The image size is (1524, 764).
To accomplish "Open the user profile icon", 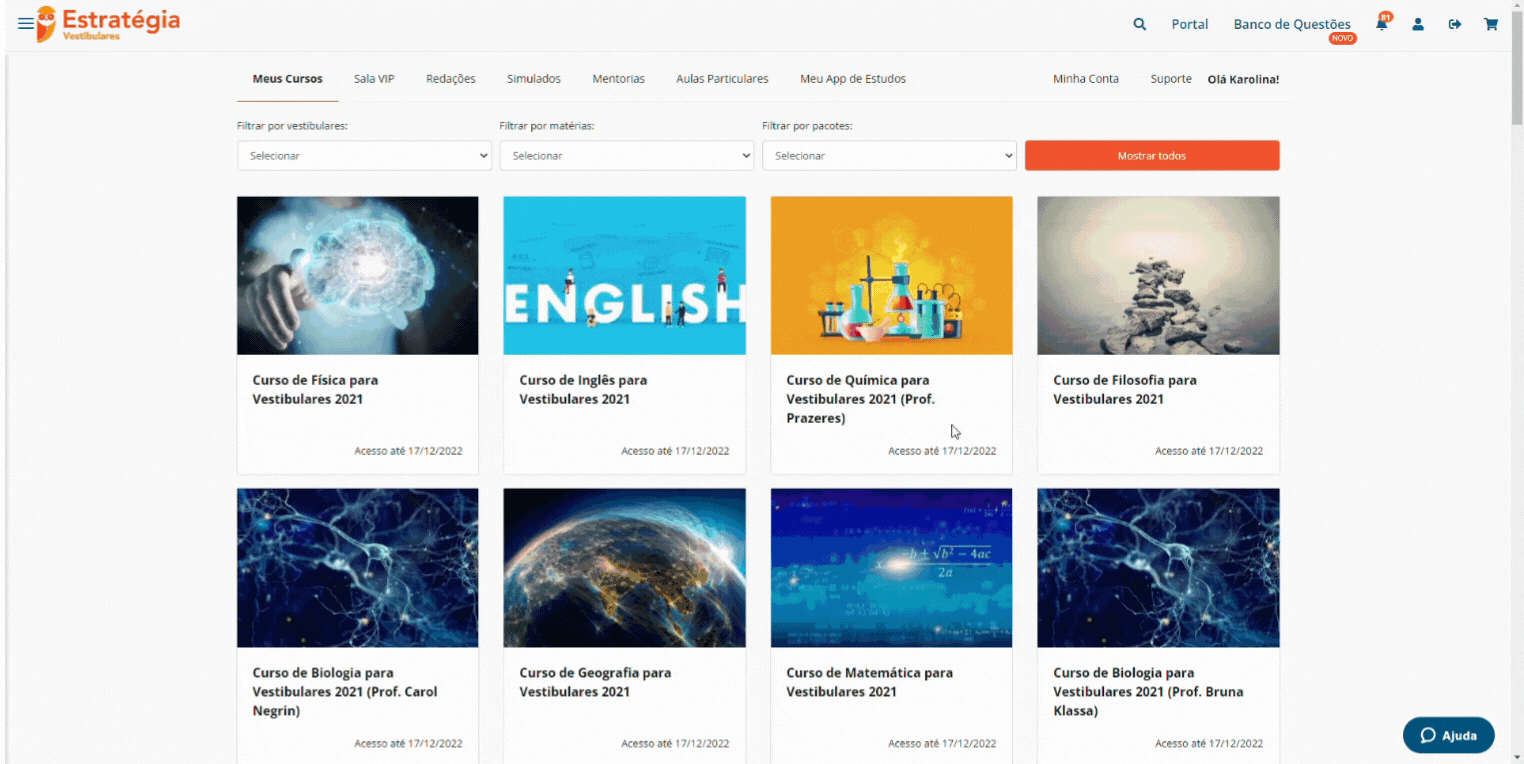I will pyautogui.click(x=1418, y=24).
